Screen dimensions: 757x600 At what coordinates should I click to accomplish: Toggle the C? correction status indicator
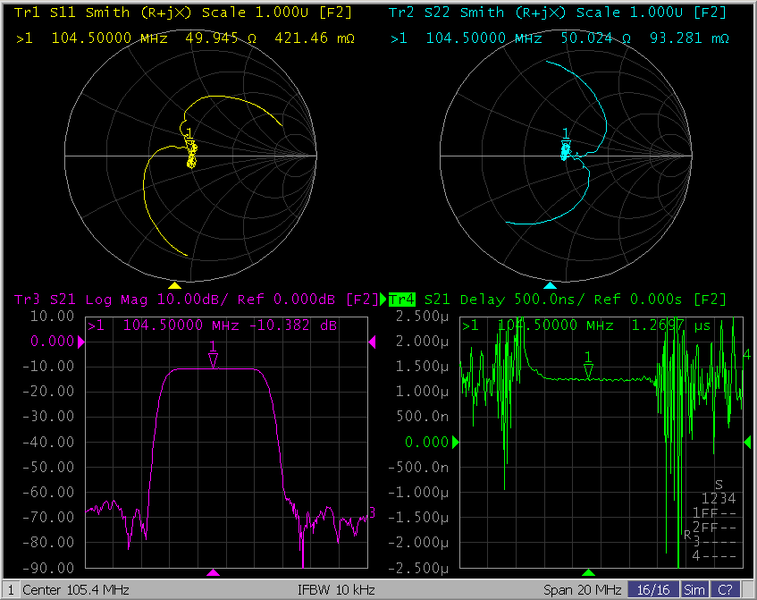[x=725, y=590]
